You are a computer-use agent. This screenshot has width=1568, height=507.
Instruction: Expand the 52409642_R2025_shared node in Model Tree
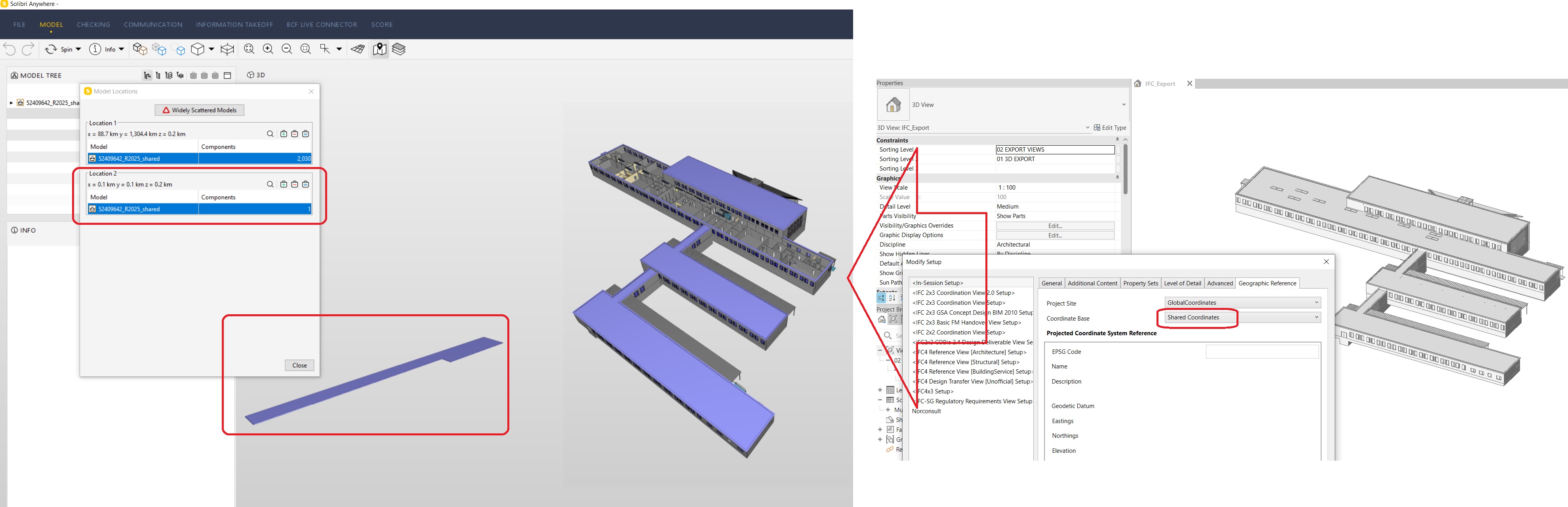(x=11, y=102)
